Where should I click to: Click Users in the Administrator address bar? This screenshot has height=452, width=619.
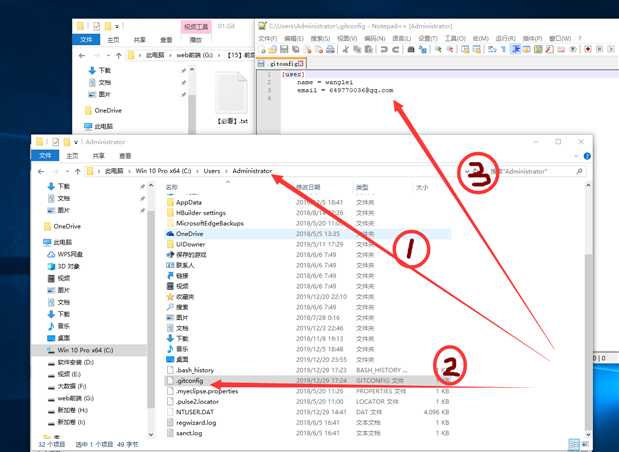click(212, 171)
